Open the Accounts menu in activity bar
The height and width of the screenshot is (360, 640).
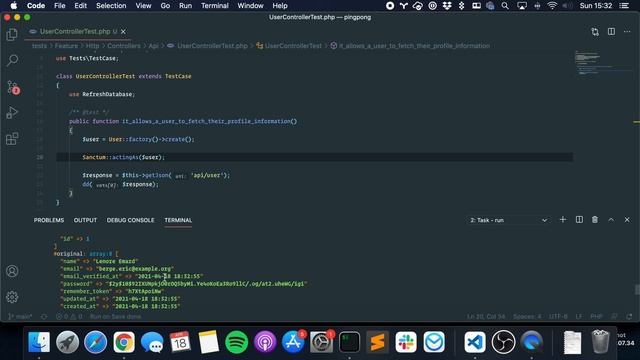[x=12, y=271]
